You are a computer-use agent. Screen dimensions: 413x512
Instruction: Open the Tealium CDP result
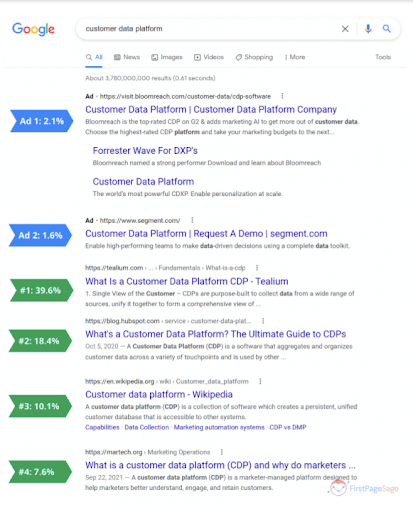[187, 281]
